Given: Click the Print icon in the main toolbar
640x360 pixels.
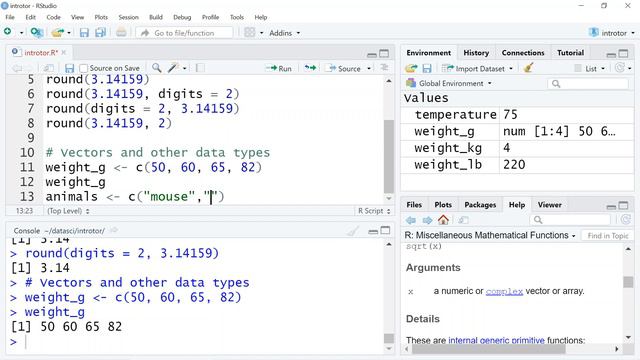Looking at the screenshot, I should coord(121,32).
